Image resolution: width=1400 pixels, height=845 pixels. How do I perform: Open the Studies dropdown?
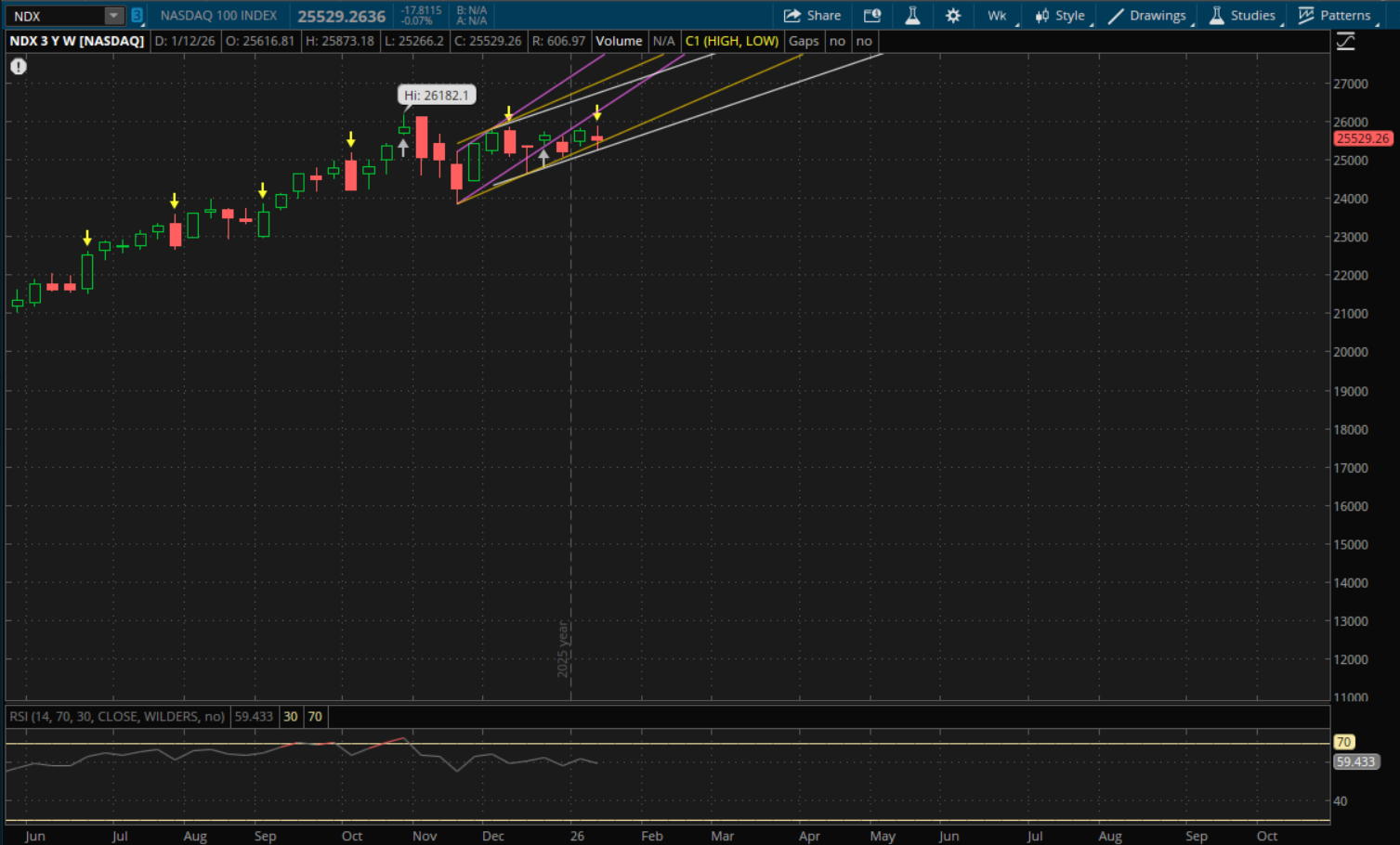[1242, 16]
